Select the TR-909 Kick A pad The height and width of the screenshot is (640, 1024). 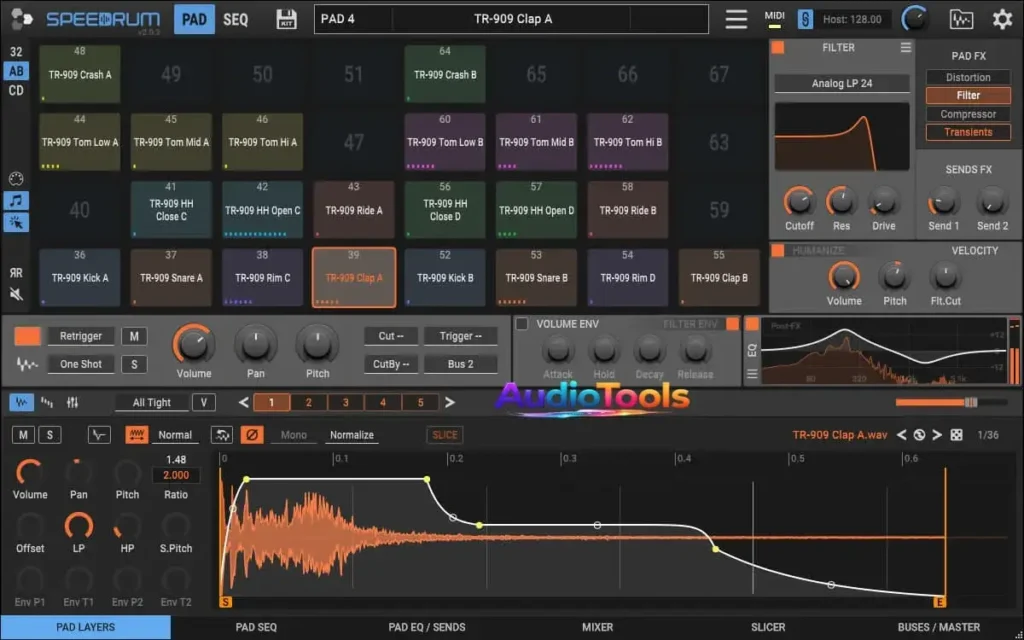(80, 278)
